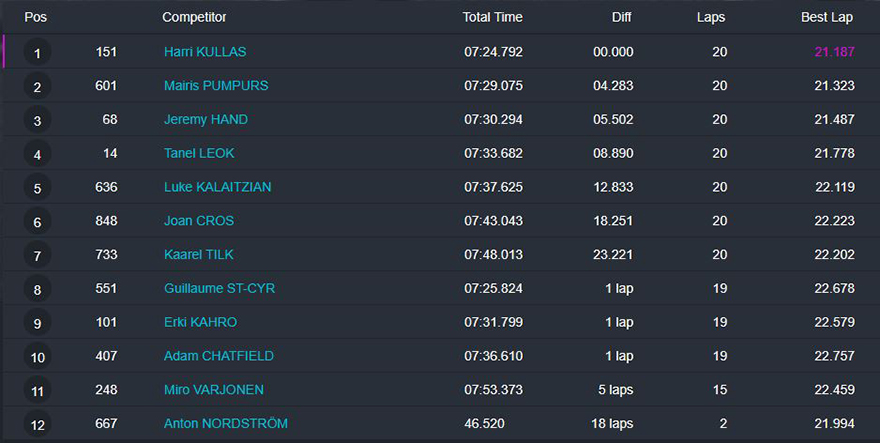Screen dimensions: 880x443
Task: Select the position 12 circle badge
Action: (x=37, y=425)
